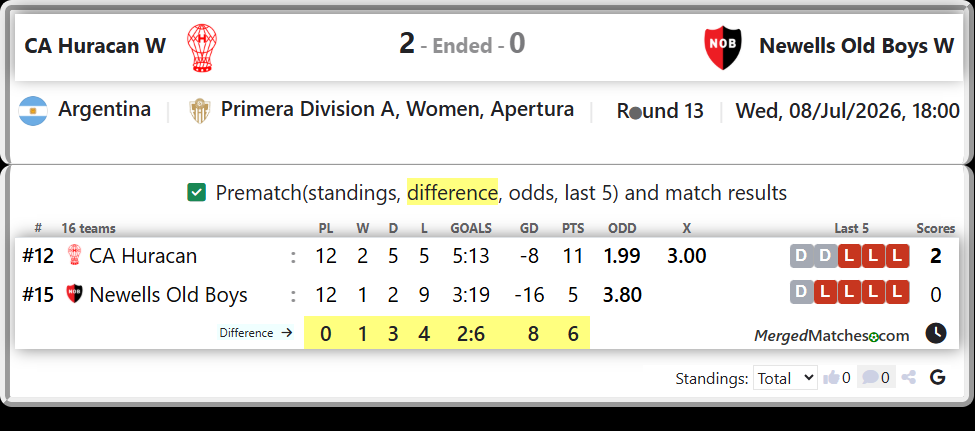Click the Newells Old Boys NOB shield logo
This screenshot has height=431, width=975.
coord(723,48)
